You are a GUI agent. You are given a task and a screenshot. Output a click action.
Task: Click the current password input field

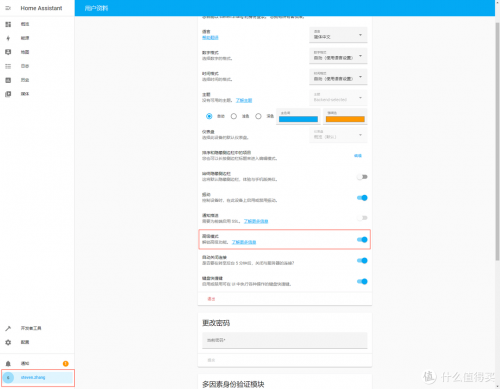285,340
